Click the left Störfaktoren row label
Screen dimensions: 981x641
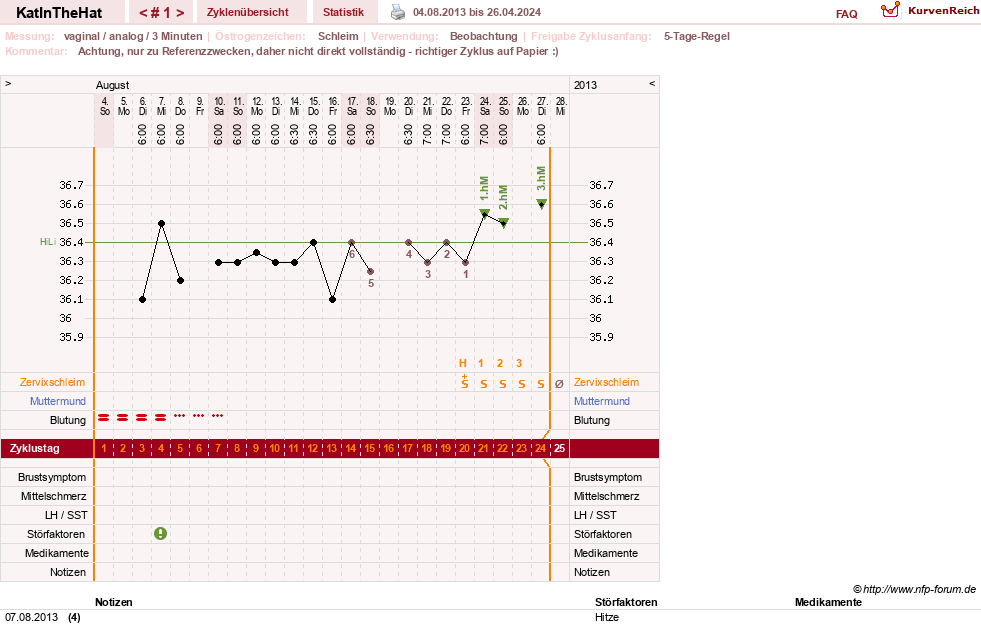coord(56,534)
